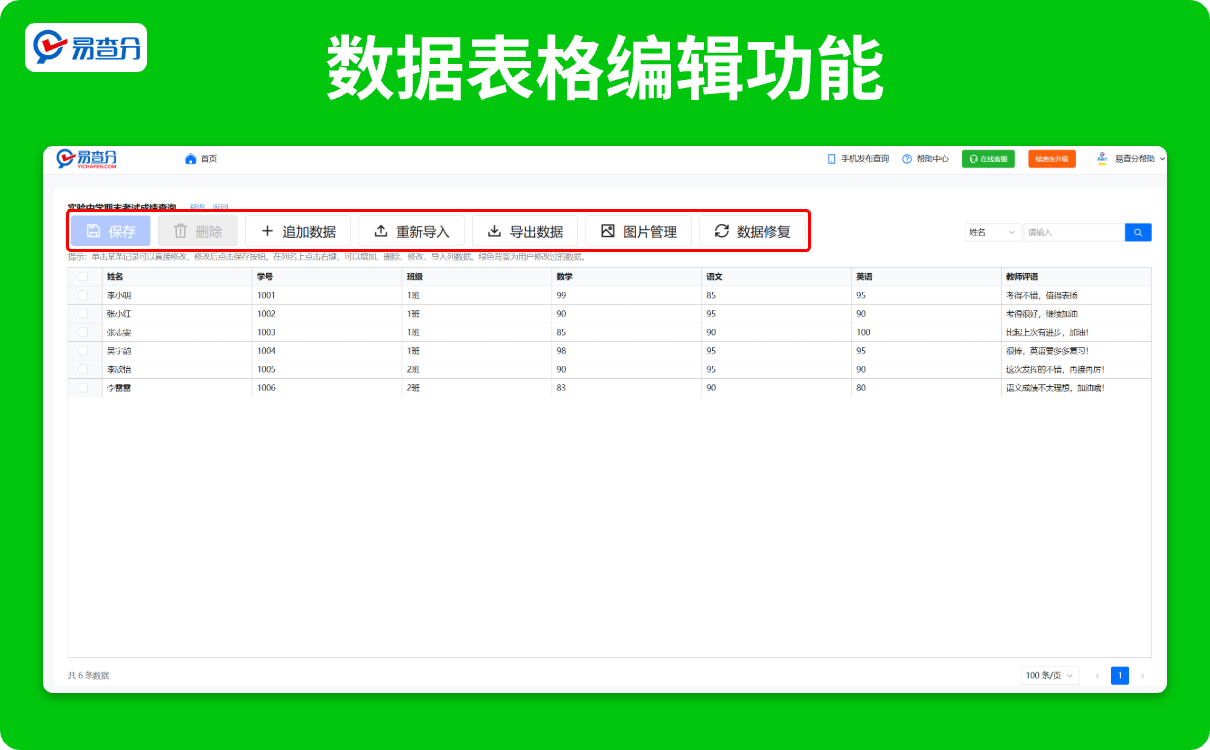Click the 删除 trash icon
The width and height of the screenshot is (1210, 750).
182,231
